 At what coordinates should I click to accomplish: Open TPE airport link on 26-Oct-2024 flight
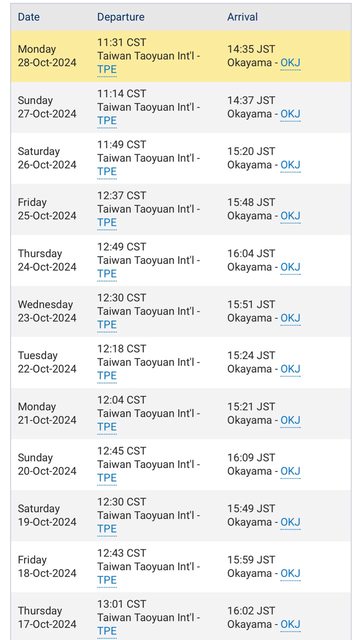pyautogui.click(x=107, y=171)
